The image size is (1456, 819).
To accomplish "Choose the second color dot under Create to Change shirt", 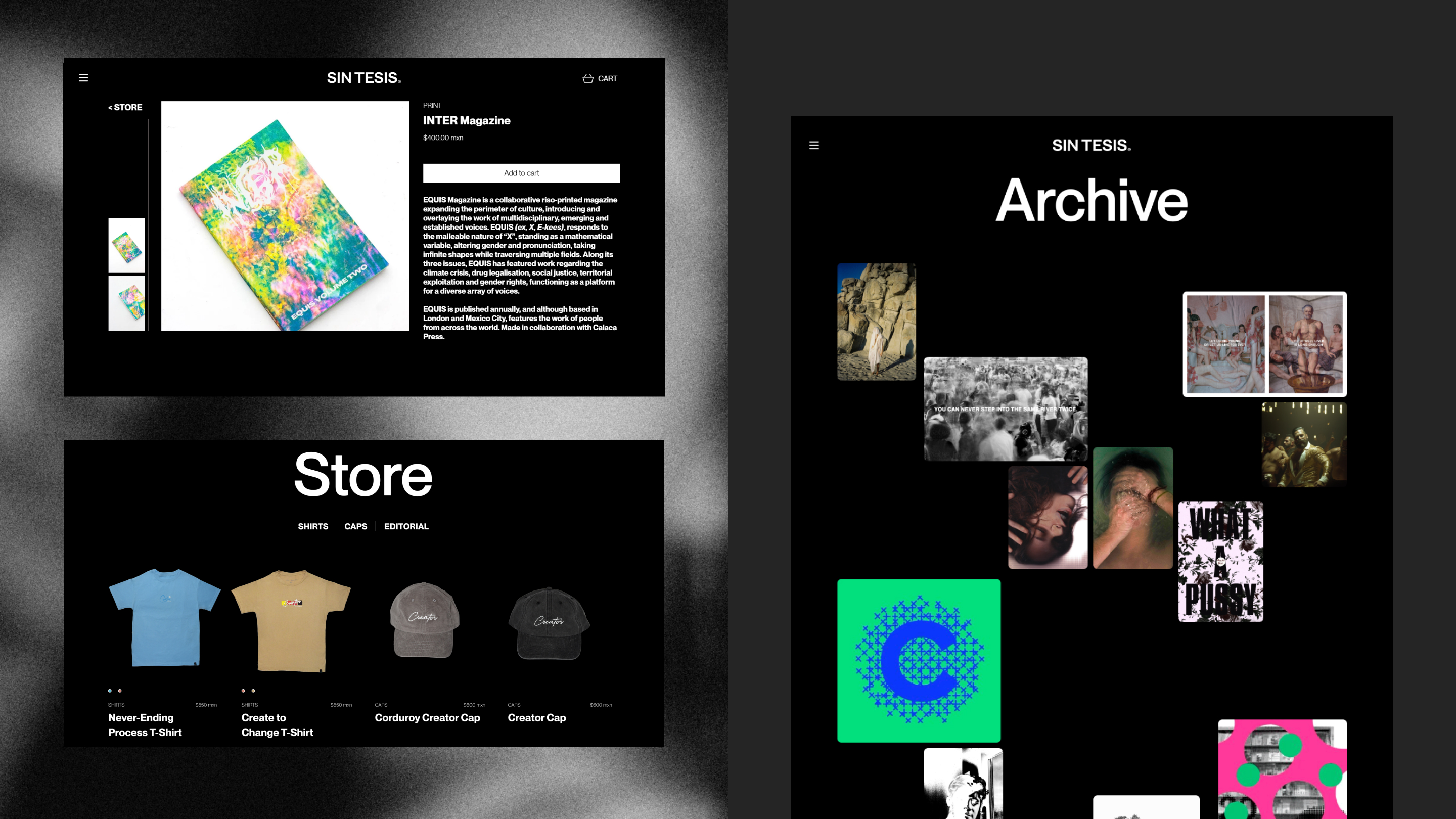I will coord(253,691).
